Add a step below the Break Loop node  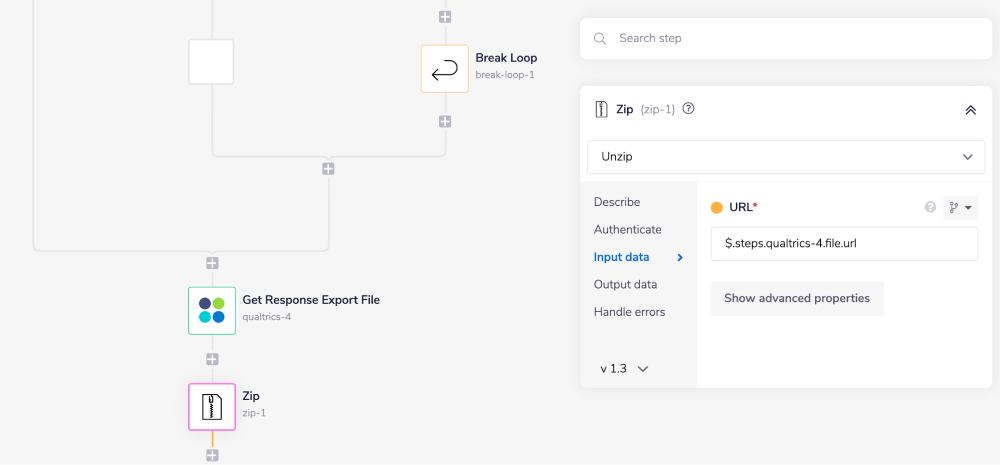tap(445, 121)
